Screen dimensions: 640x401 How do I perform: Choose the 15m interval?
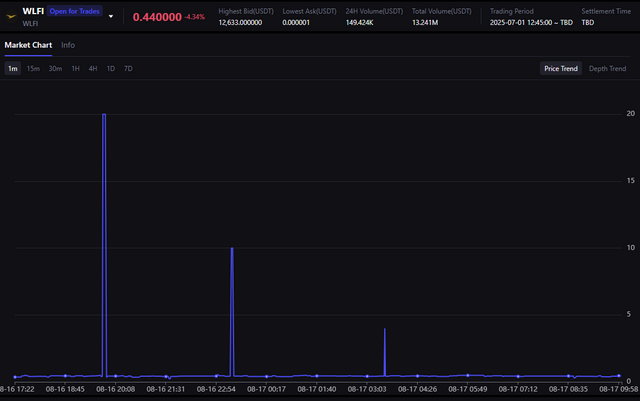33,69
